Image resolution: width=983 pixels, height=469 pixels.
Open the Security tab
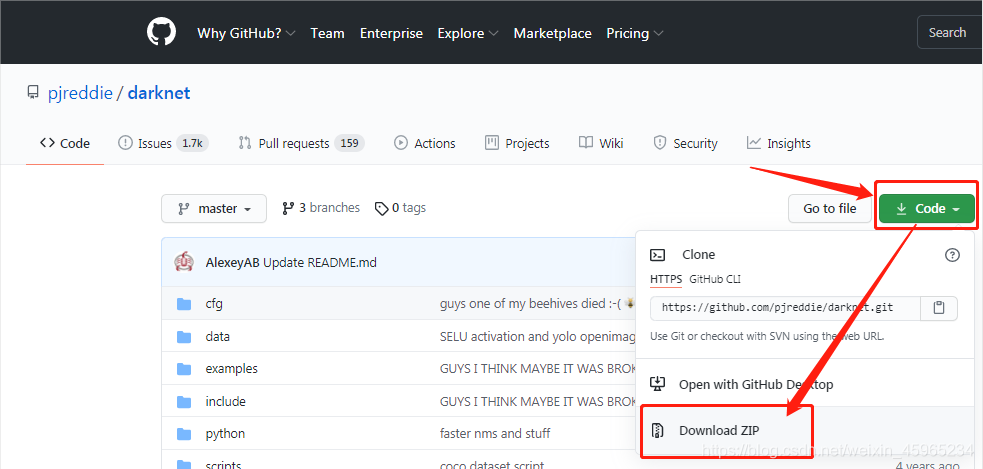pos(685,143)
